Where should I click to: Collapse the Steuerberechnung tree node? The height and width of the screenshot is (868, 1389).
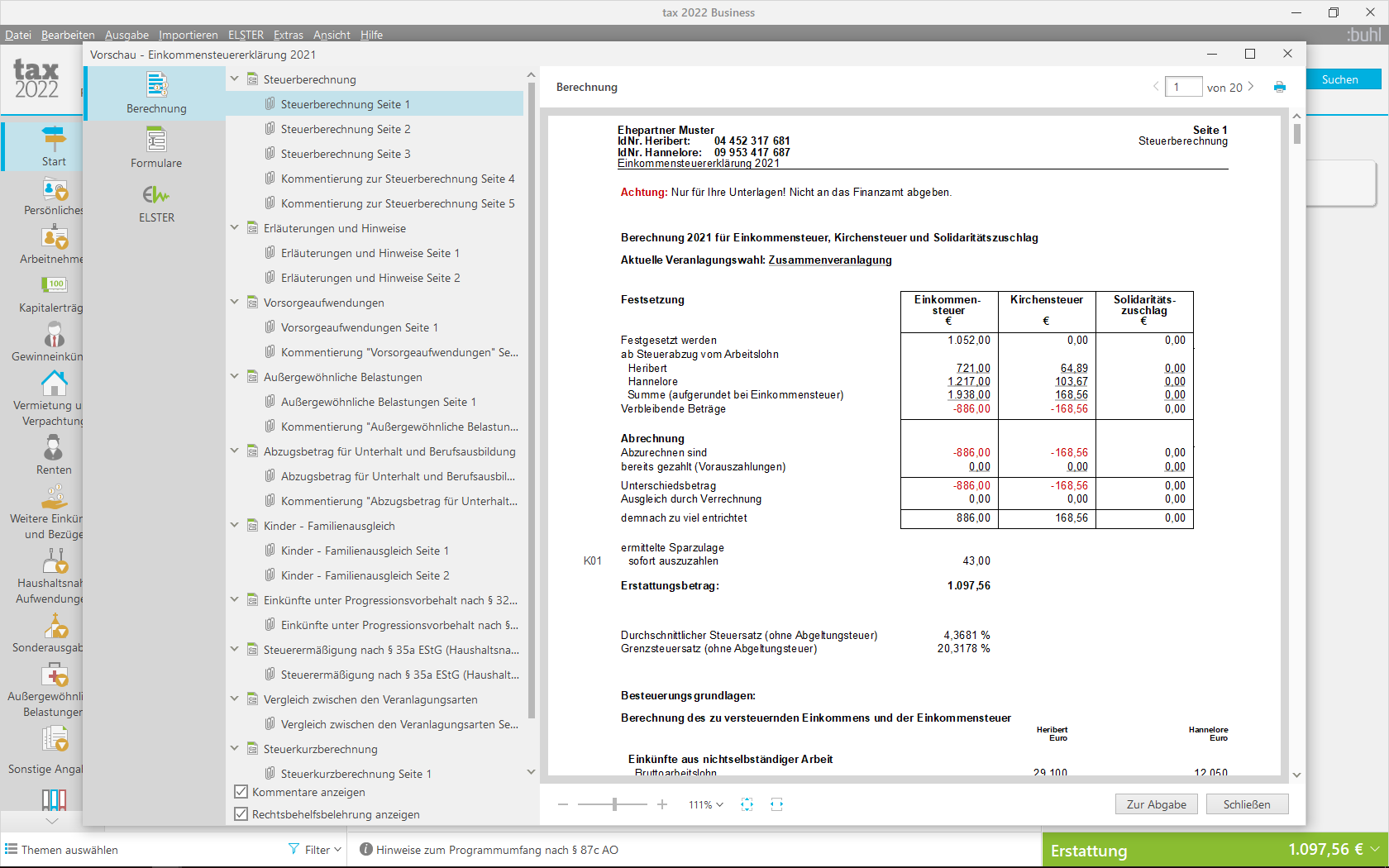click(x=234, y=79)
